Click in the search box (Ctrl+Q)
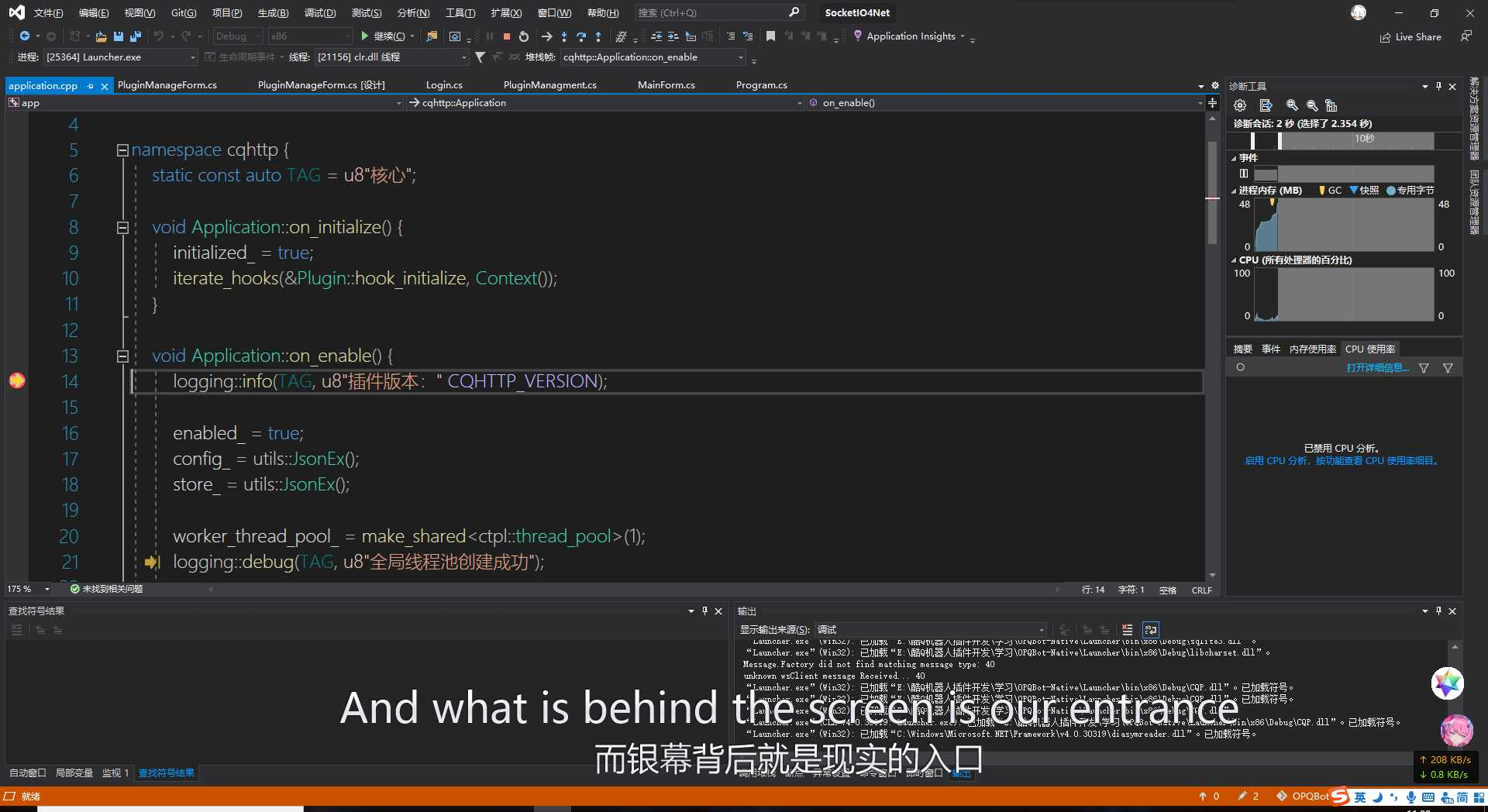1488x812 pixels. (x=709, y=13)
